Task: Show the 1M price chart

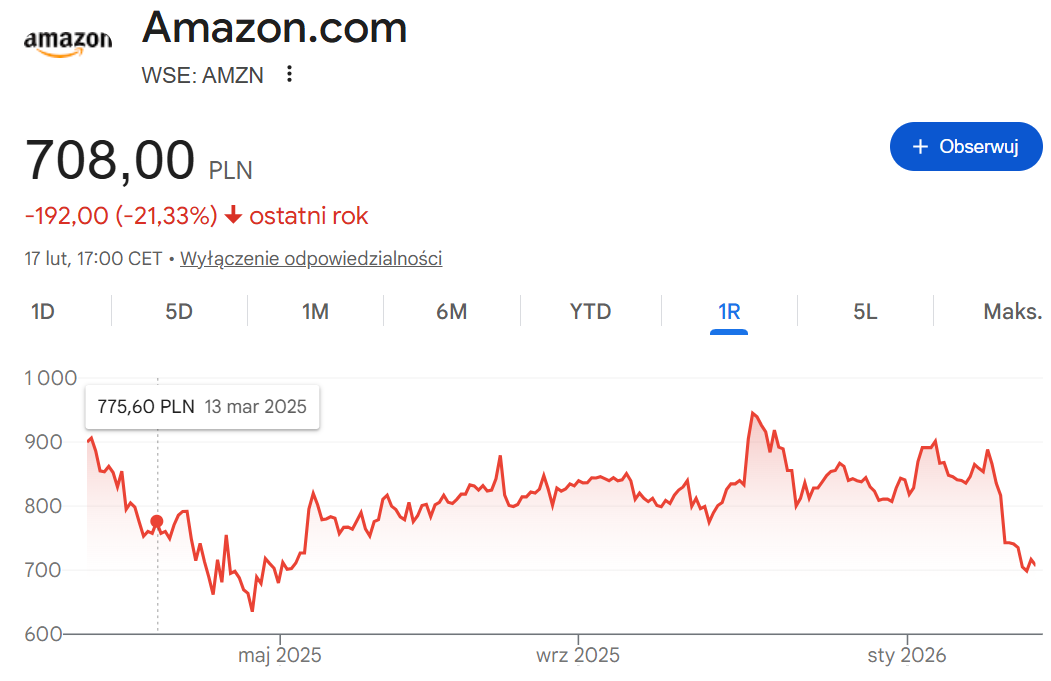Action: (x=315, y=311)
